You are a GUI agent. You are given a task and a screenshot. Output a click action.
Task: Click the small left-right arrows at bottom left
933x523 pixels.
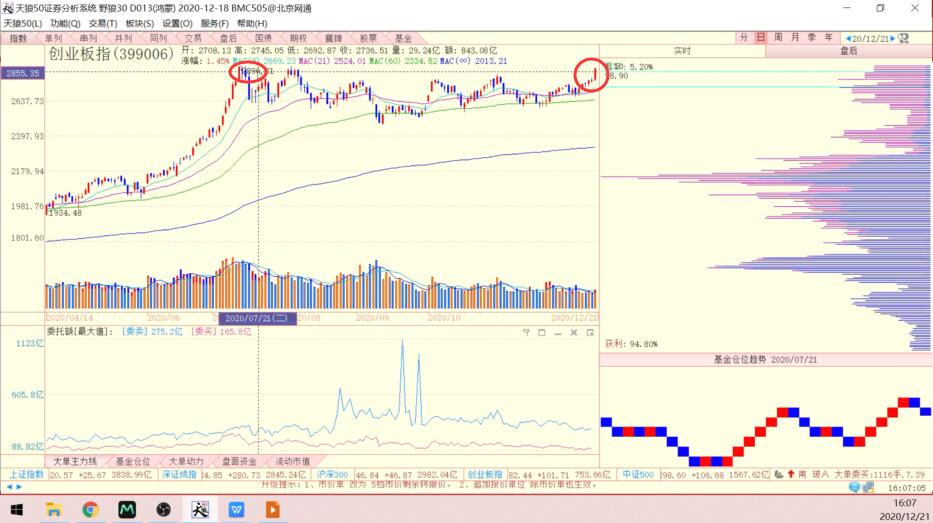coord(14,487)
